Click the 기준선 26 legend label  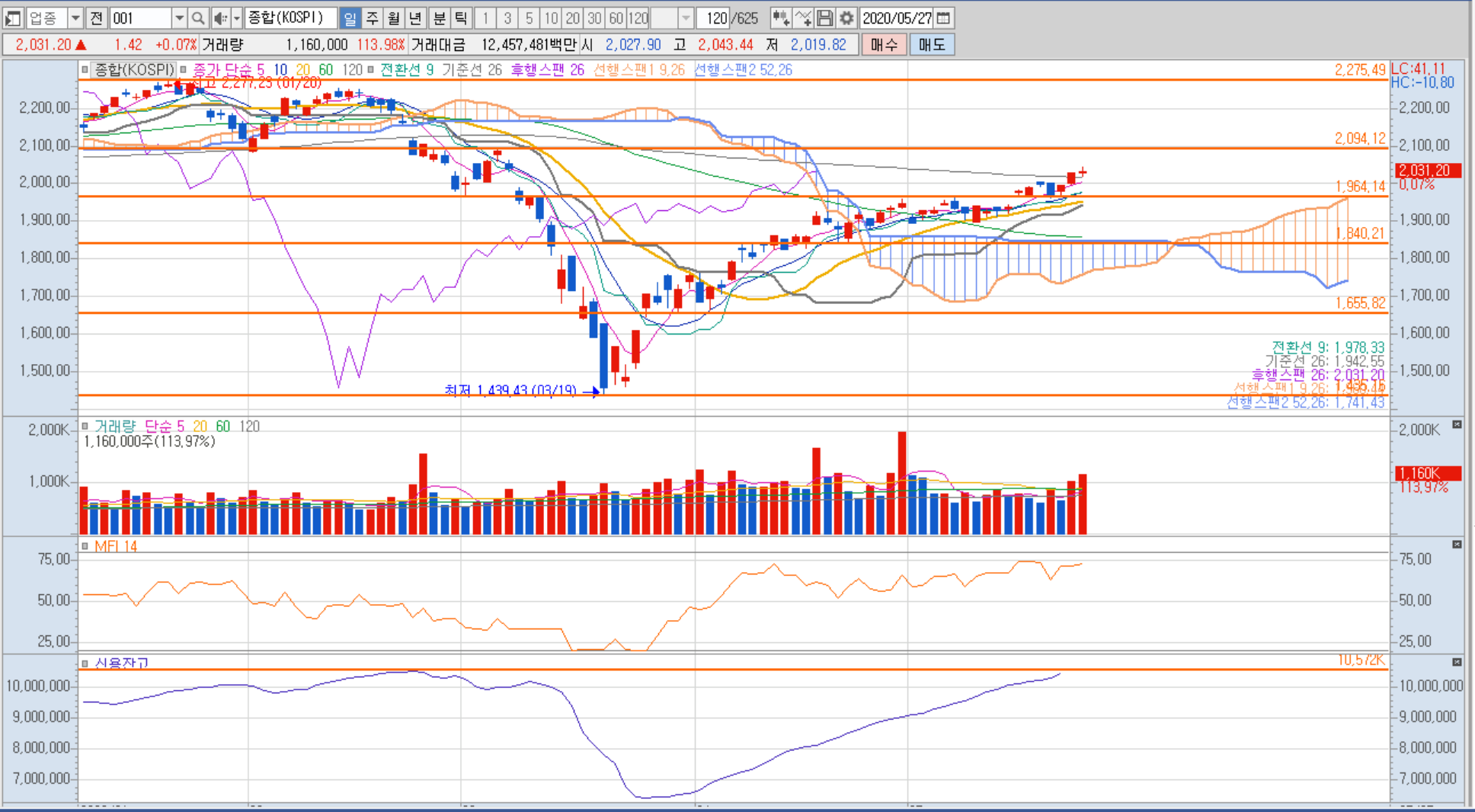(x=472, y=70)
